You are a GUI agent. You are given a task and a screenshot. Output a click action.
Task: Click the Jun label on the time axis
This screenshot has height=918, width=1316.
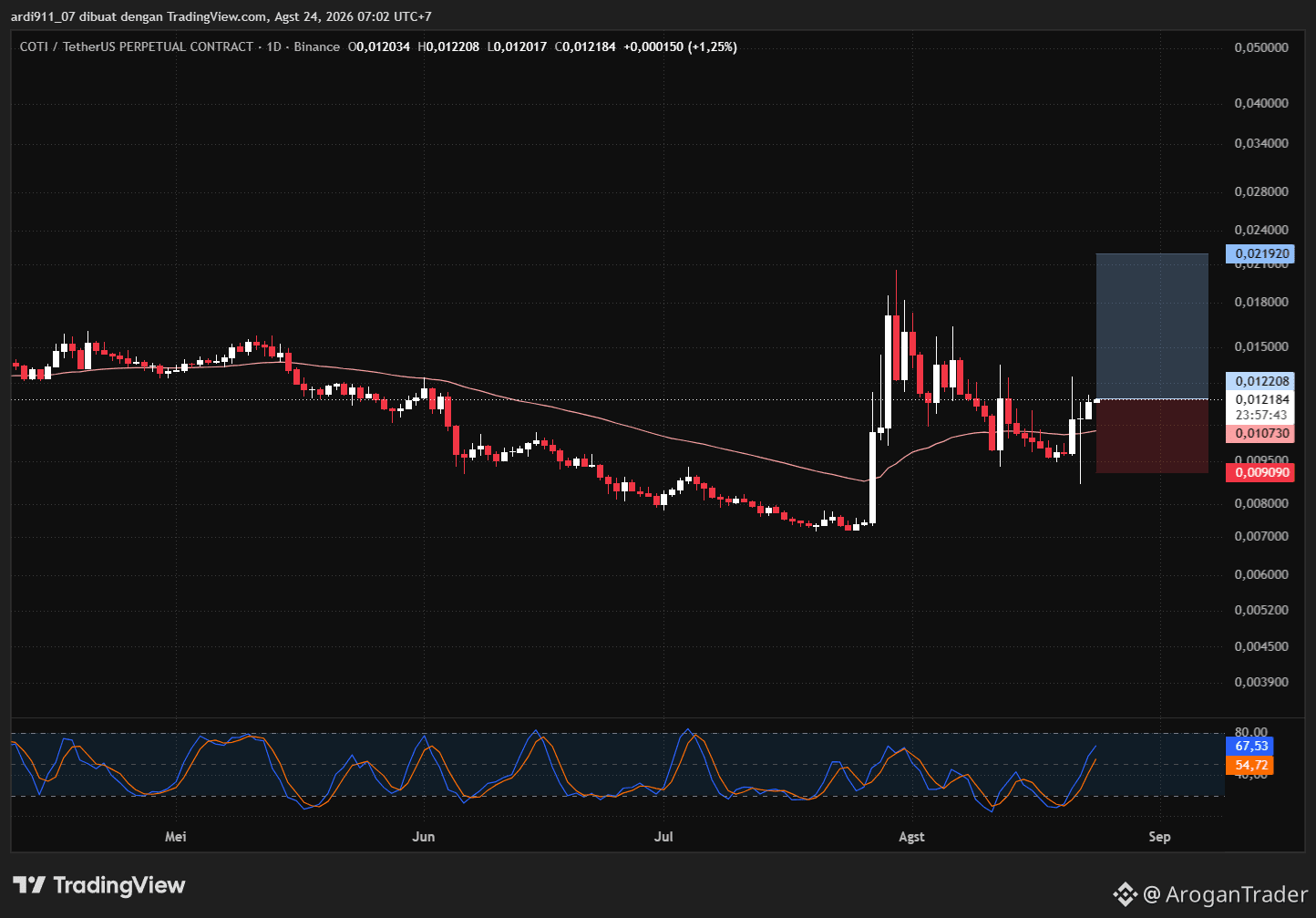click(424, 837)
